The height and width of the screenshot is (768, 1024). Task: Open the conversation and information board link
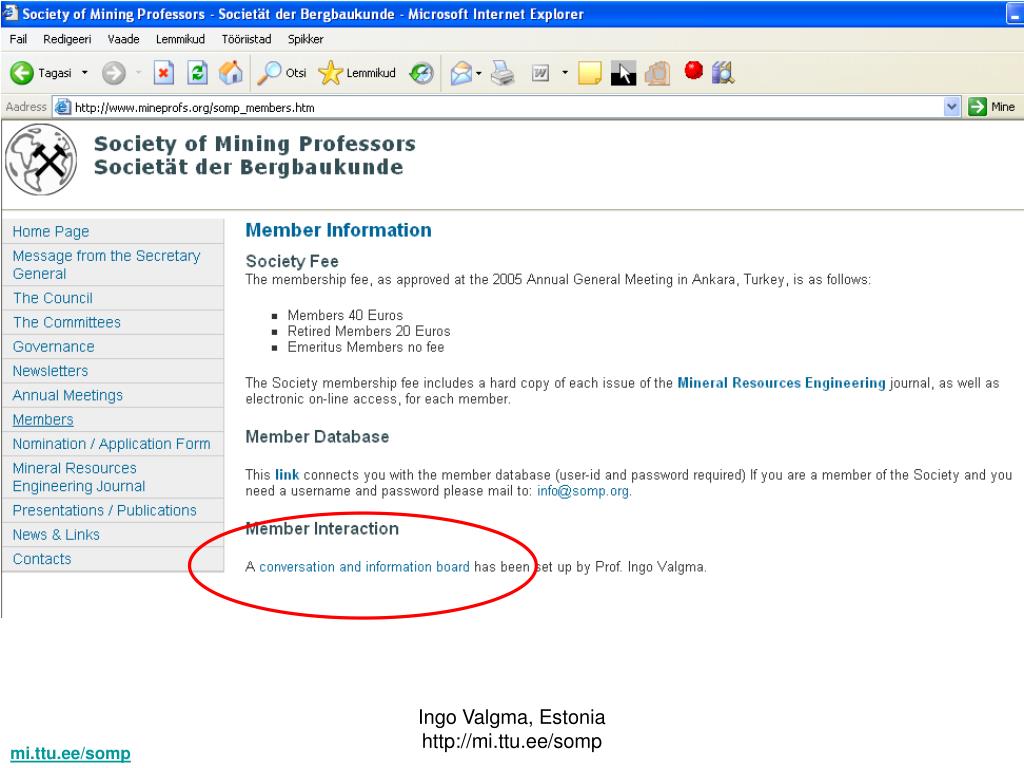pos(364,567)
